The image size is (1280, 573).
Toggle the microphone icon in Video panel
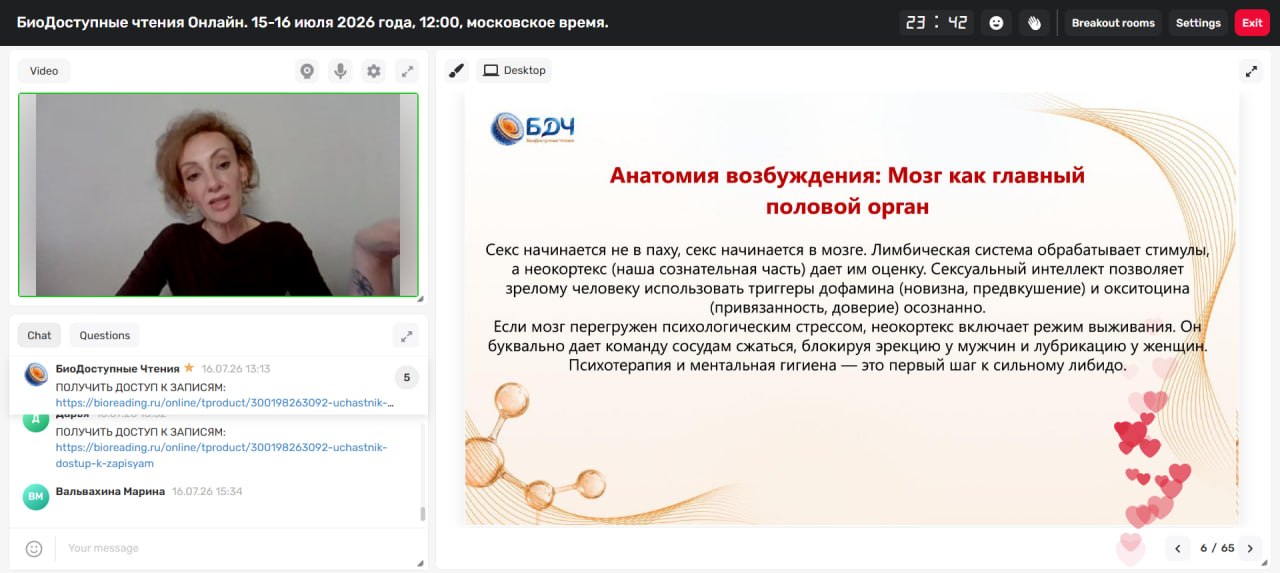pyautogui.click(x=340, y=71)
